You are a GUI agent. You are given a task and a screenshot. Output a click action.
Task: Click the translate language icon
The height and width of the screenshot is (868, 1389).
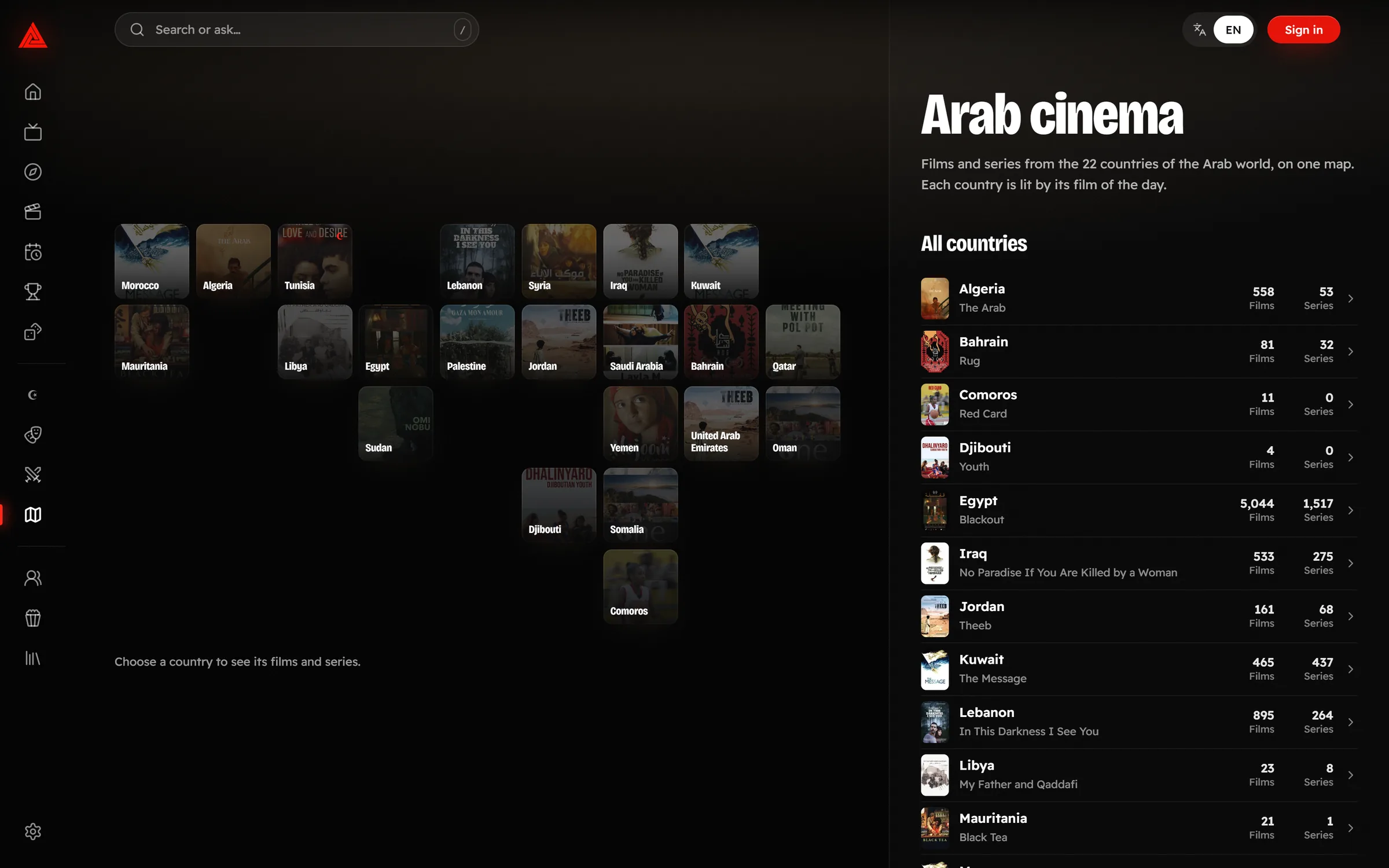(x=1199, y=30)
